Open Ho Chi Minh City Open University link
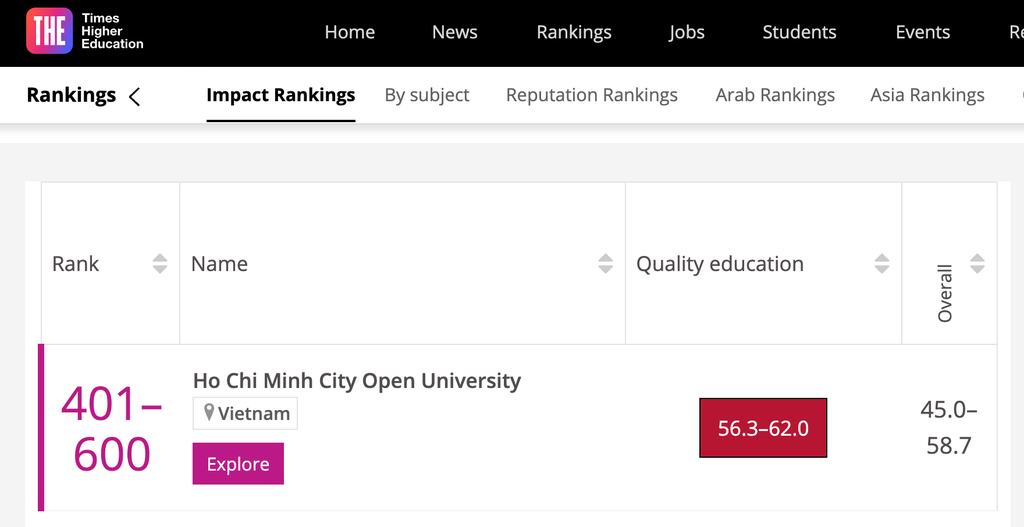 [x=357, y=380]
